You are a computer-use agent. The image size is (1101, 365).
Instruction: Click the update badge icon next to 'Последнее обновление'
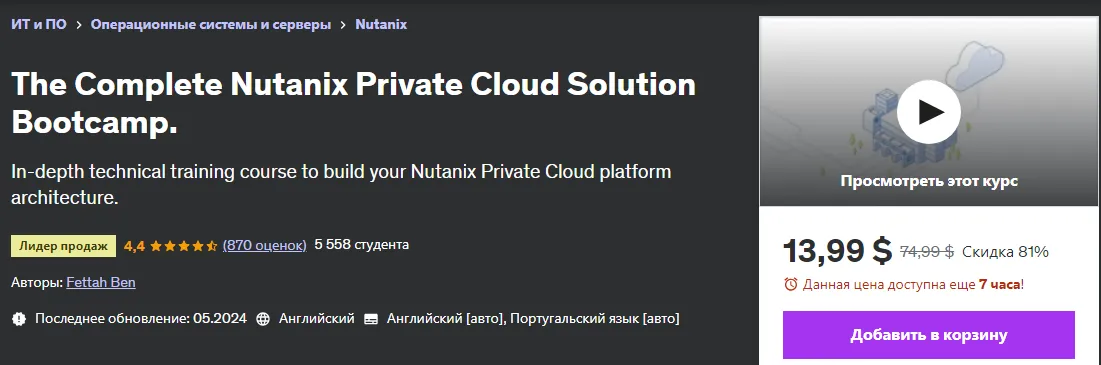tap(19, 319)
